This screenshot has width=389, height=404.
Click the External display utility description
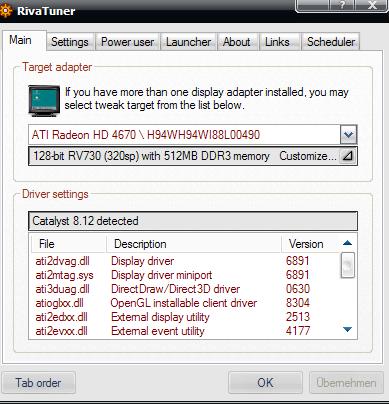160,317
